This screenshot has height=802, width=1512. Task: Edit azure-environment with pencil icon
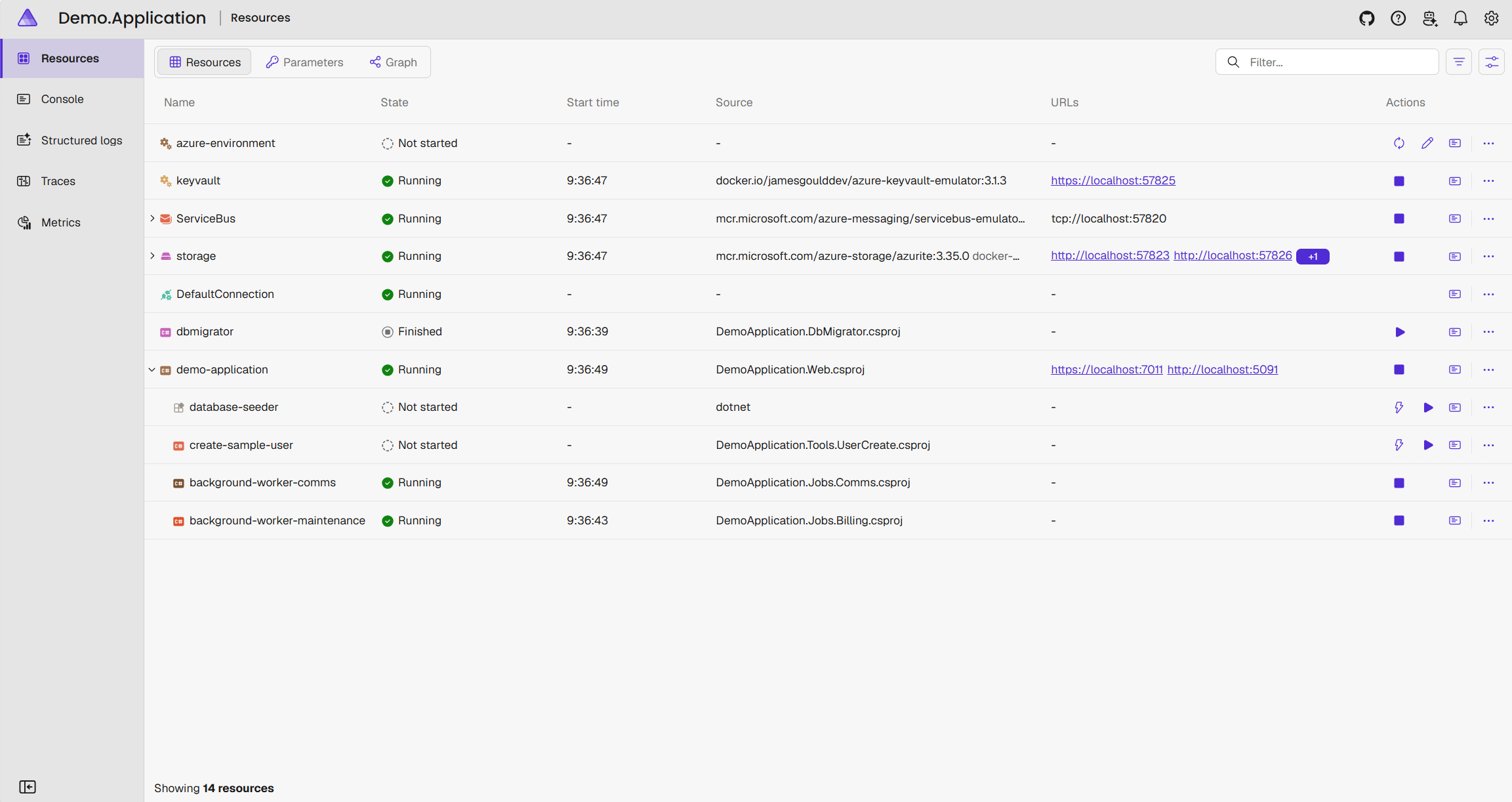pos(1427,143)
